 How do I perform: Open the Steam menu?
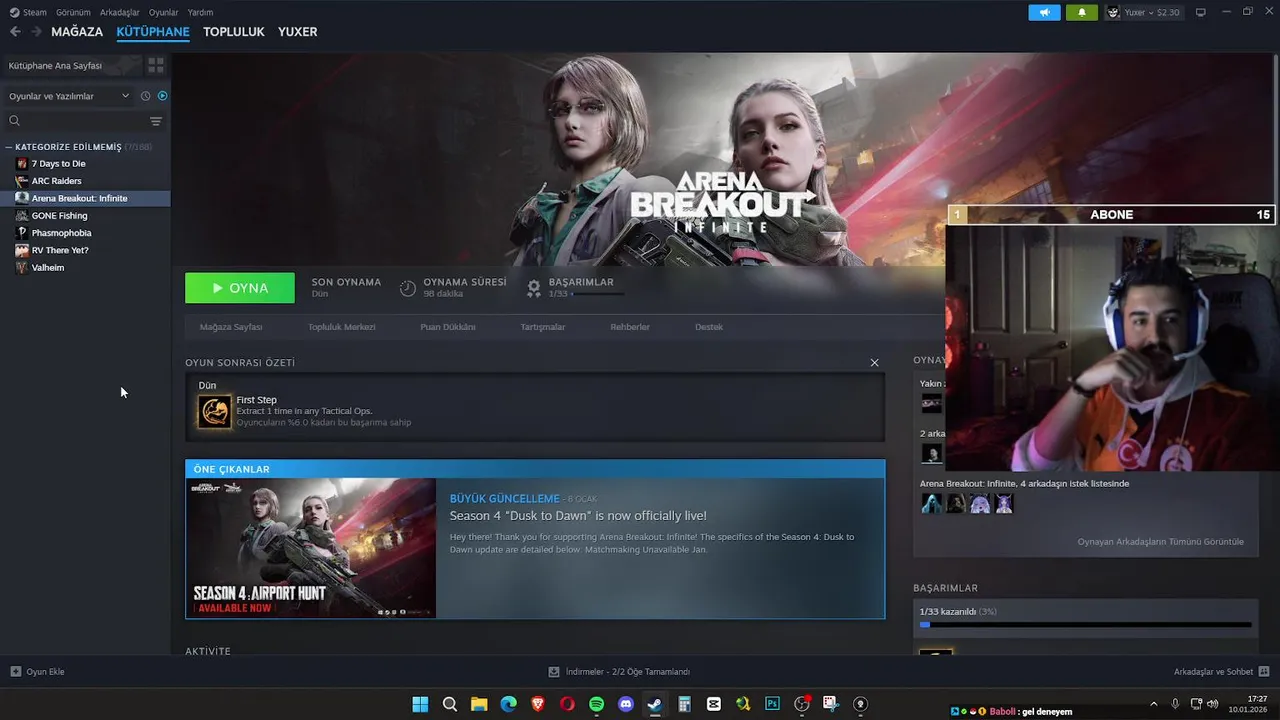[28, 13]
